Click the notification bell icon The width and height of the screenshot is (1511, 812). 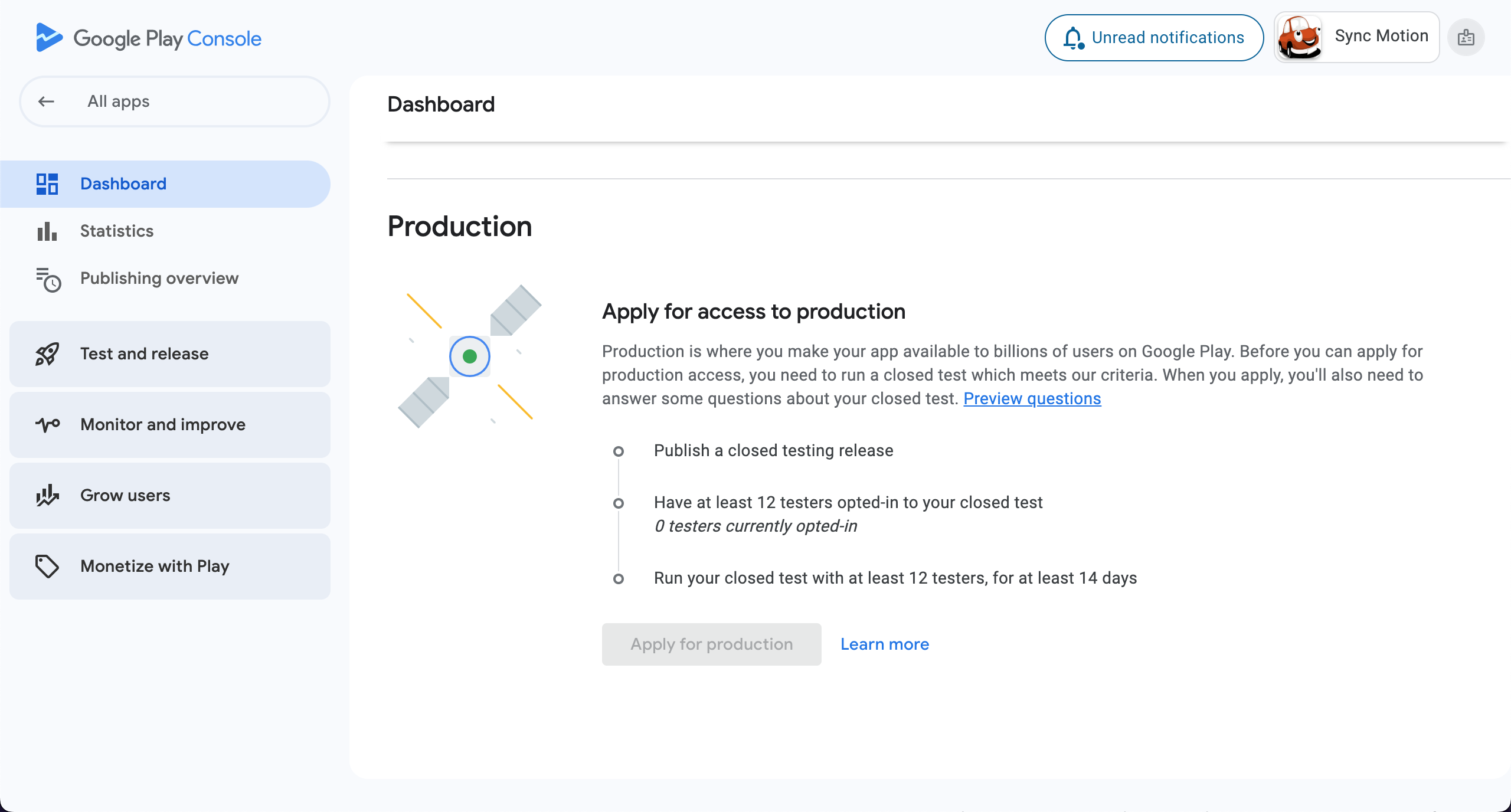click(1074, 38)
